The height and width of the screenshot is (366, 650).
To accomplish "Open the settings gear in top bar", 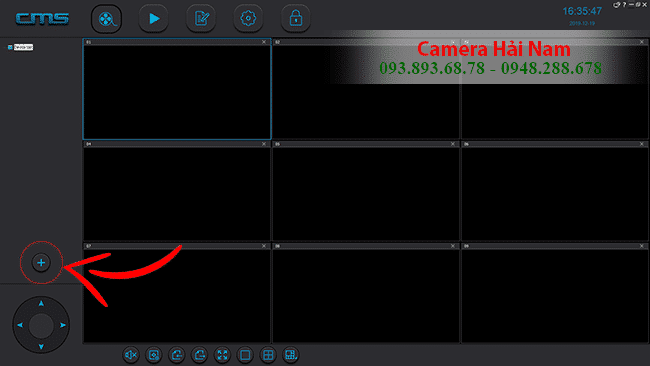I will tap(248, 18).
